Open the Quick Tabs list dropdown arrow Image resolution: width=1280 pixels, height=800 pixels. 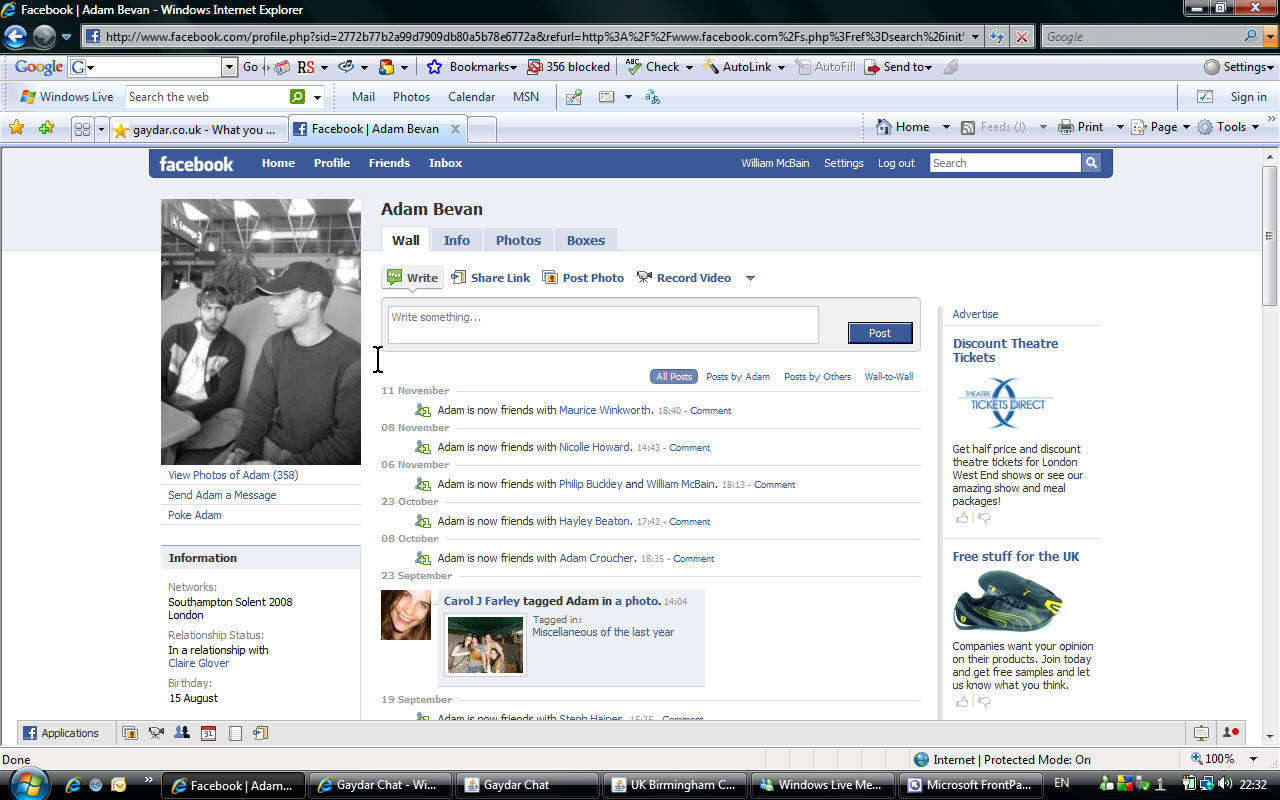101,129
